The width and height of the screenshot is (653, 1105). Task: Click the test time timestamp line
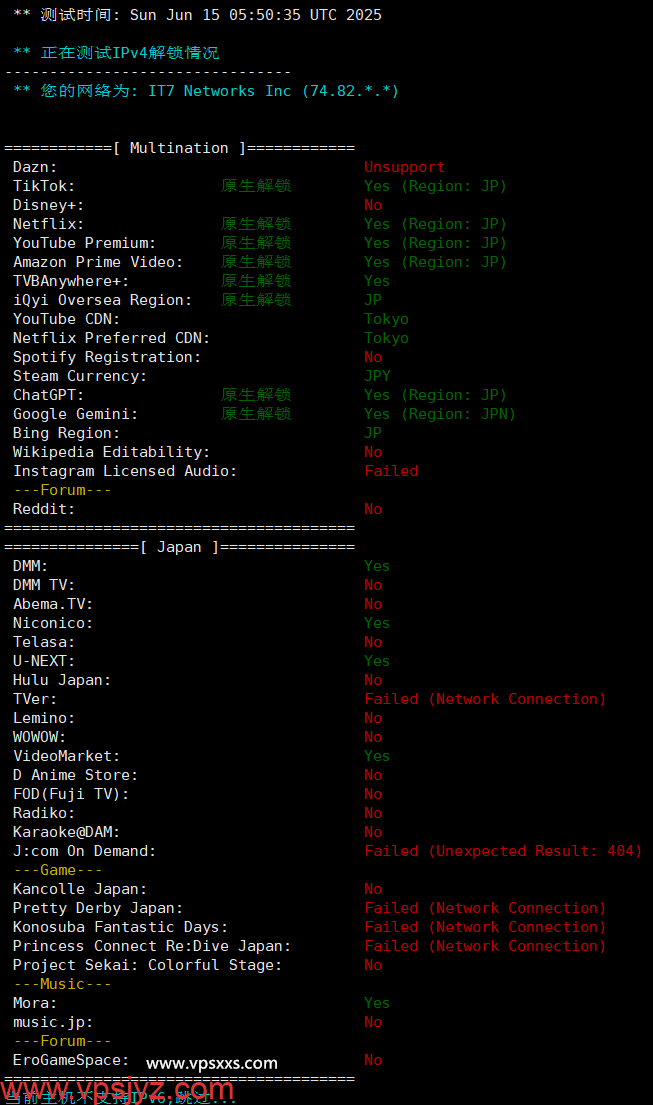point(197,15)
